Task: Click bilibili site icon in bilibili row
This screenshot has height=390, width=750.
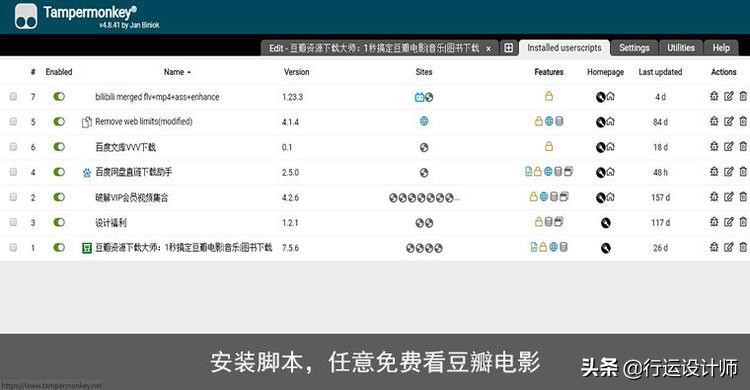Action: click(419, 97)
